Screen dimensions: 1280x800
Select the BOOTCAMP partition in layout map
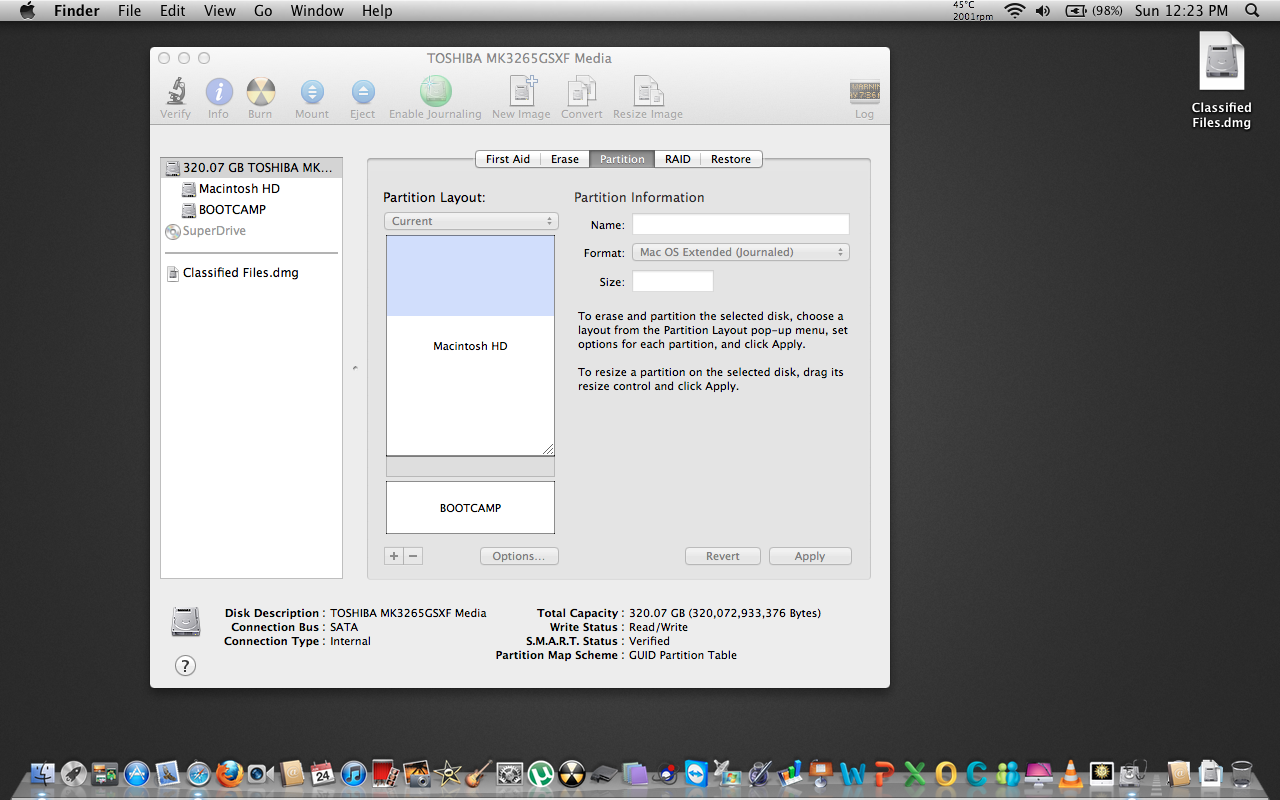pos(471,508)
